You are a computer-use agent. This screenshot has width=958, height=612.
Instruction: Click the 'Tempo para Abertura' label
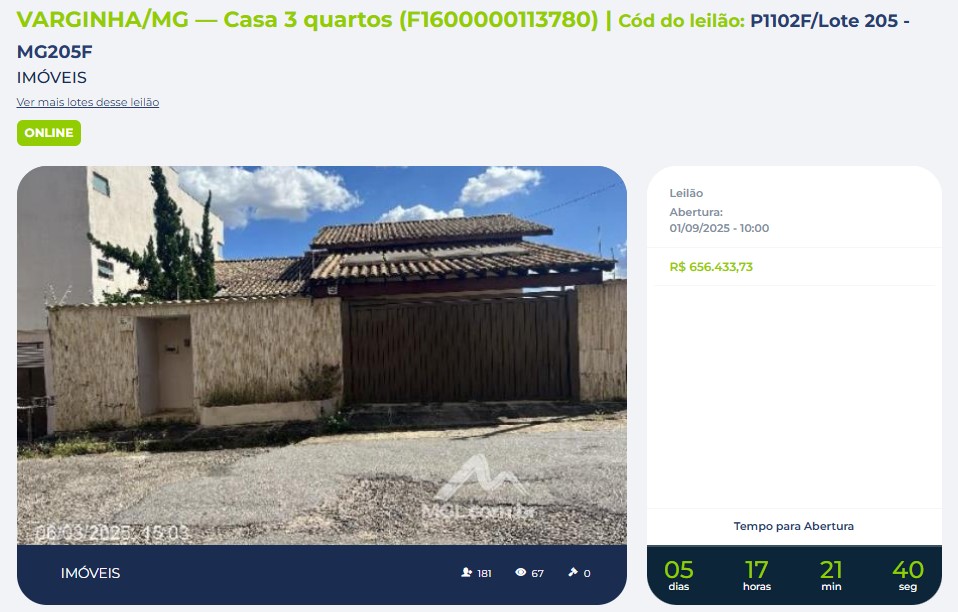coord(794,526)
